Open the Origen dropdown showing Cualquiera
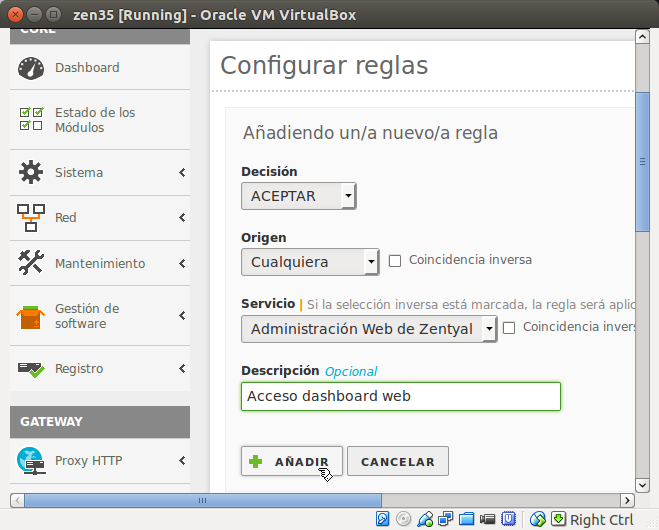This screenshot has height=530, width=659. tap(310, 262)
